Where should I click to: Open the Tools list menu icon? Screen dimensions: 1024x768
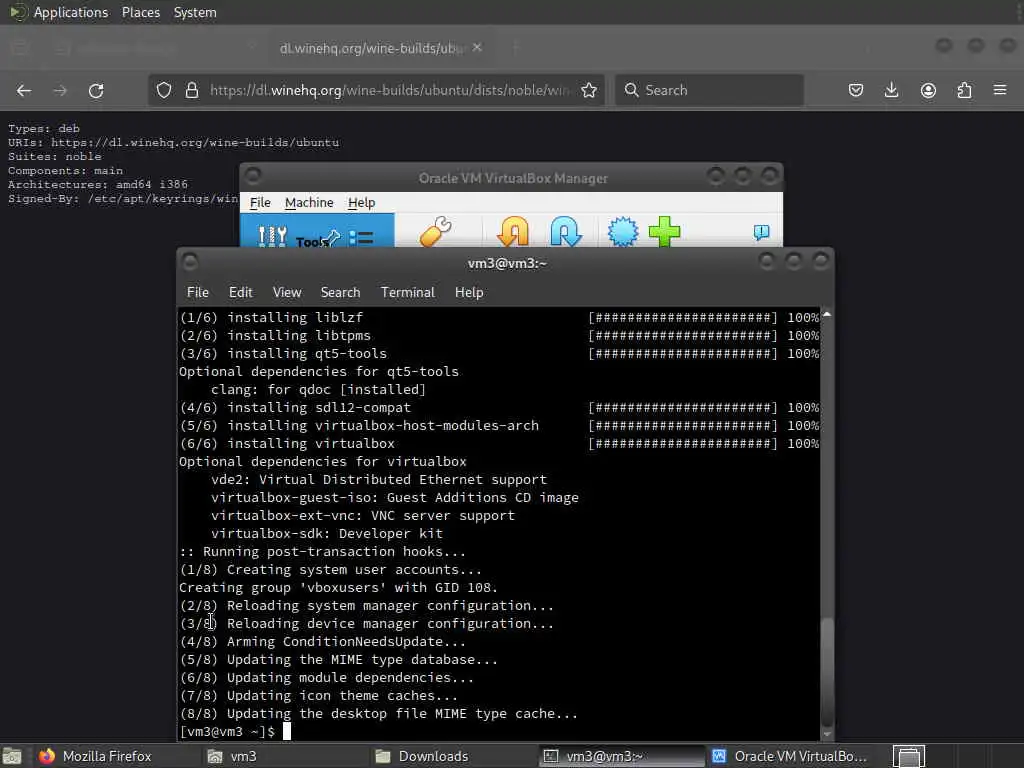point(361,238)
